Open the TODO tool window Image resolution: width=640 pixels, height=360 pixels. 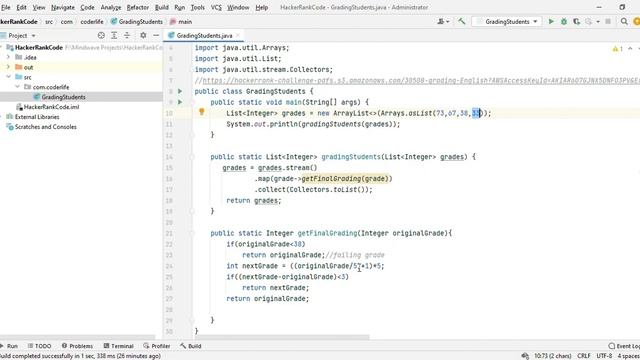tap(40, 346)
